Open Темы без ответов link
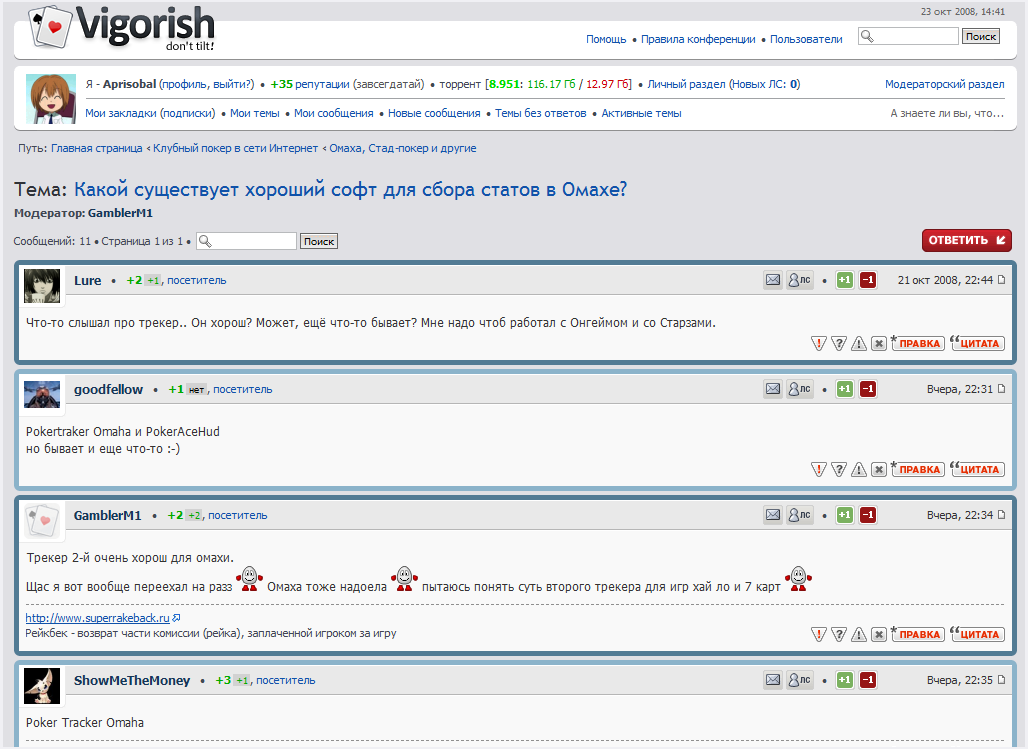The image size is (1028, 749). [540, 113]
